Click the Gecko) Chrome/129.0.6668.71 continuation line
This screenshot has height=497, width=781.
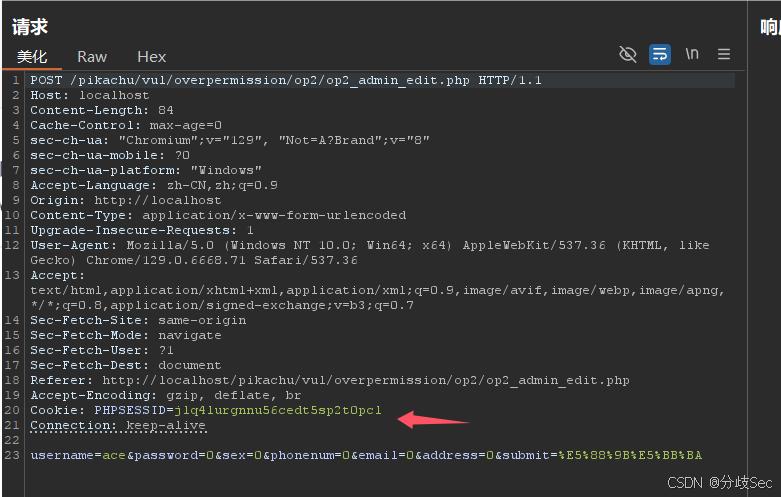[x=194, y=260]
